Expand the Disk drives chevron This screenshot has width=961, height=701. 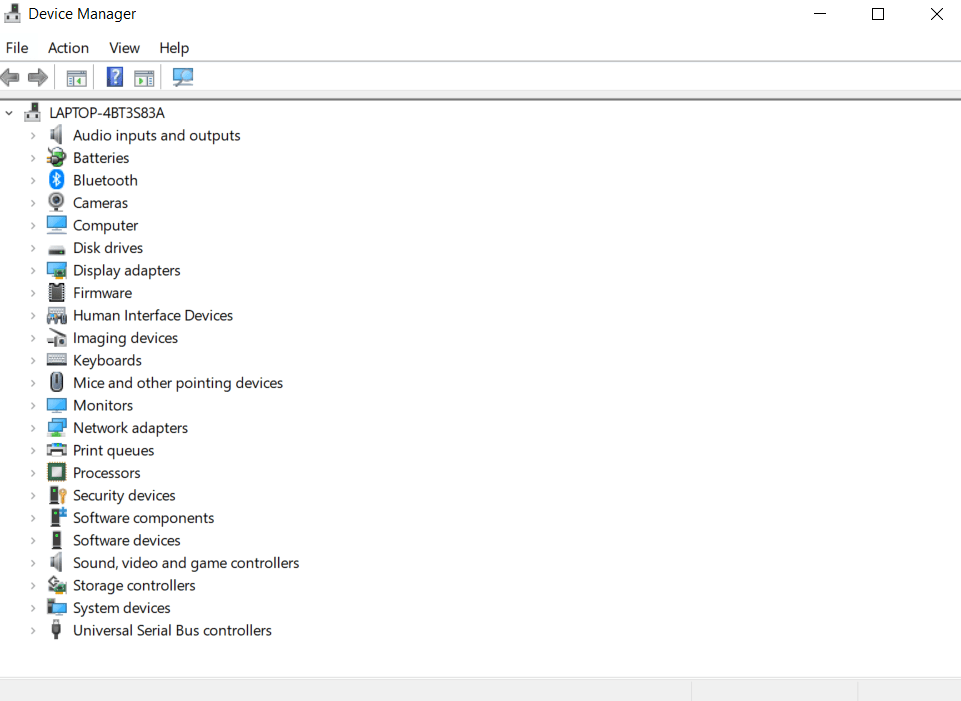tap(33, 248)
